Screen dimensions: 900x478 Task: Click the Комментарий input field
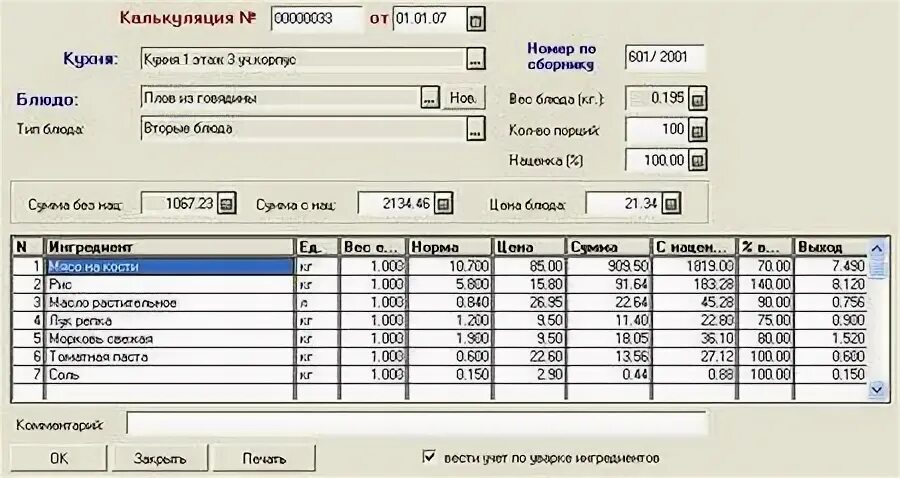click(x=417, y=425)
